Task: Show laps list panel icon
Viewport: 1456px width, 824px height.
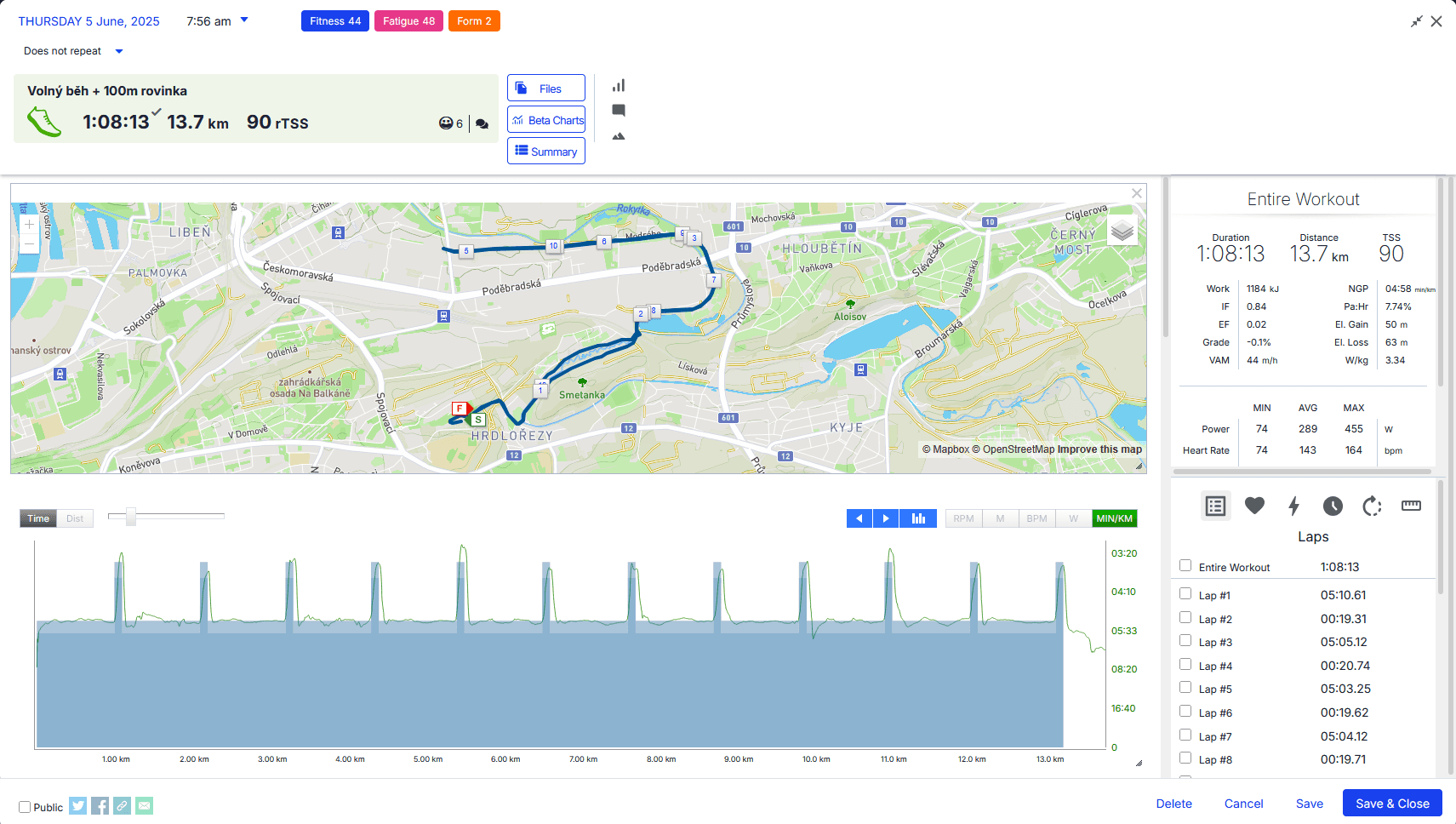Action: (1216, 506)
